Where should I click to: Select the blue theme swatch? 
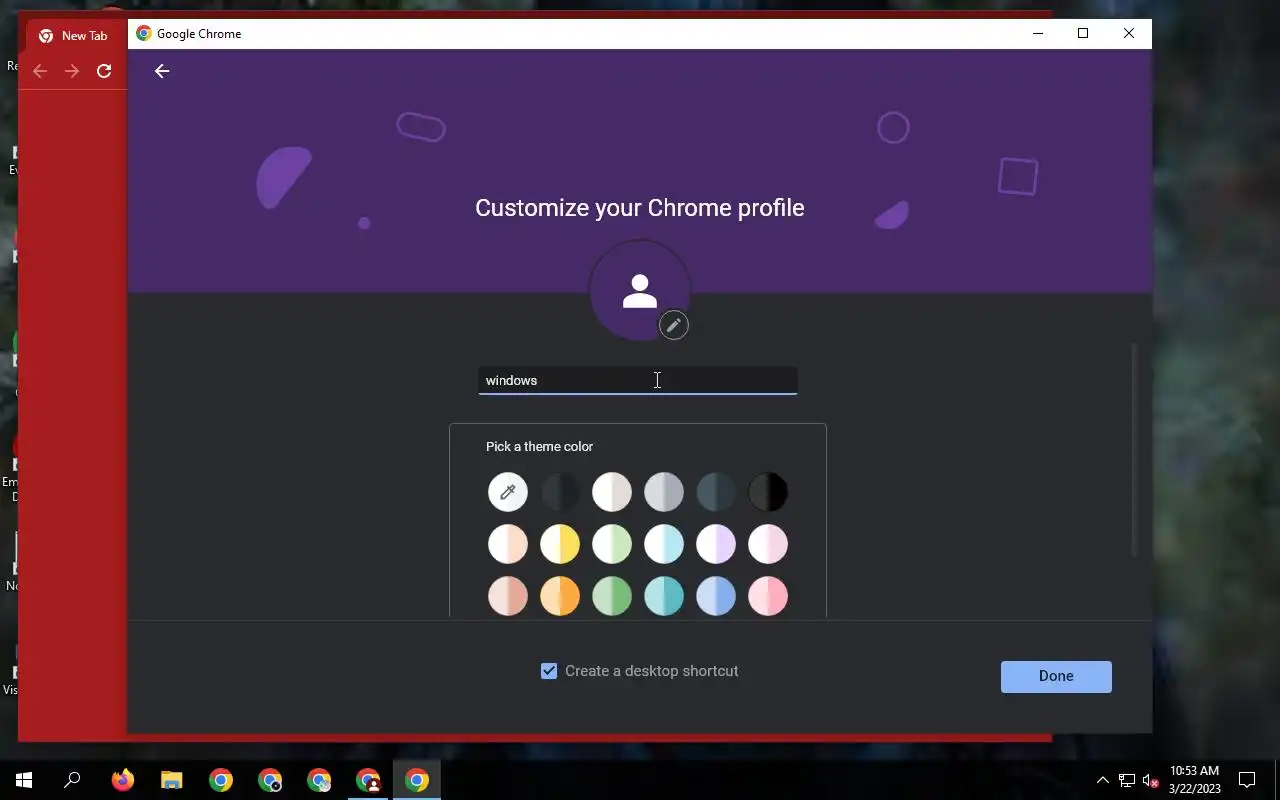[716, 596]
